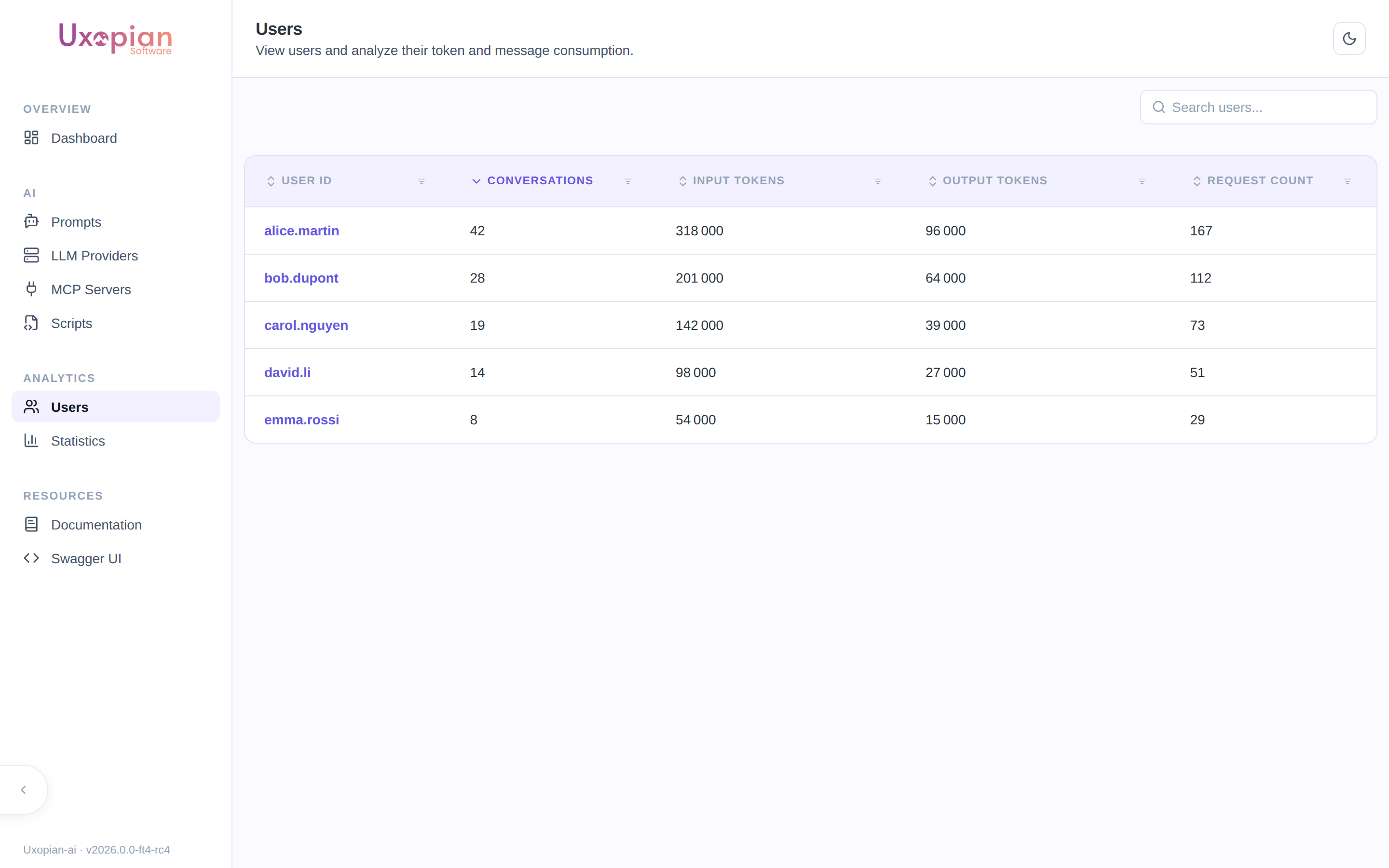
Task: Click the Swagger UI code brackets icon
Action: (x=31, y=558)
